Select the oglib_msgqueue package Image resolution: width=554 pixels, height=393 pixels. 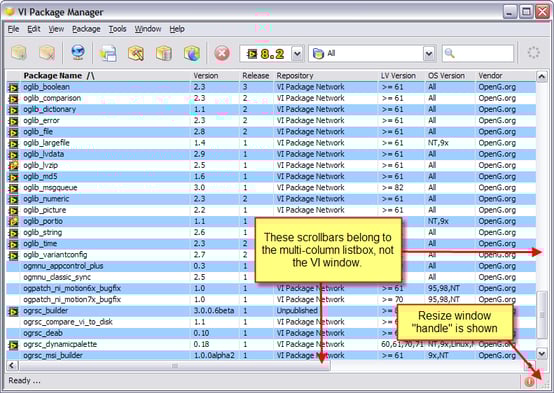(50, 188)
